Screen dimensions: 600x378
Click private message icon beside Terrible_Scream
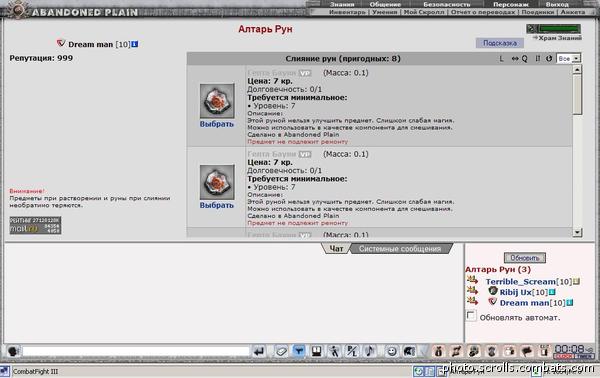click(472, 280)
